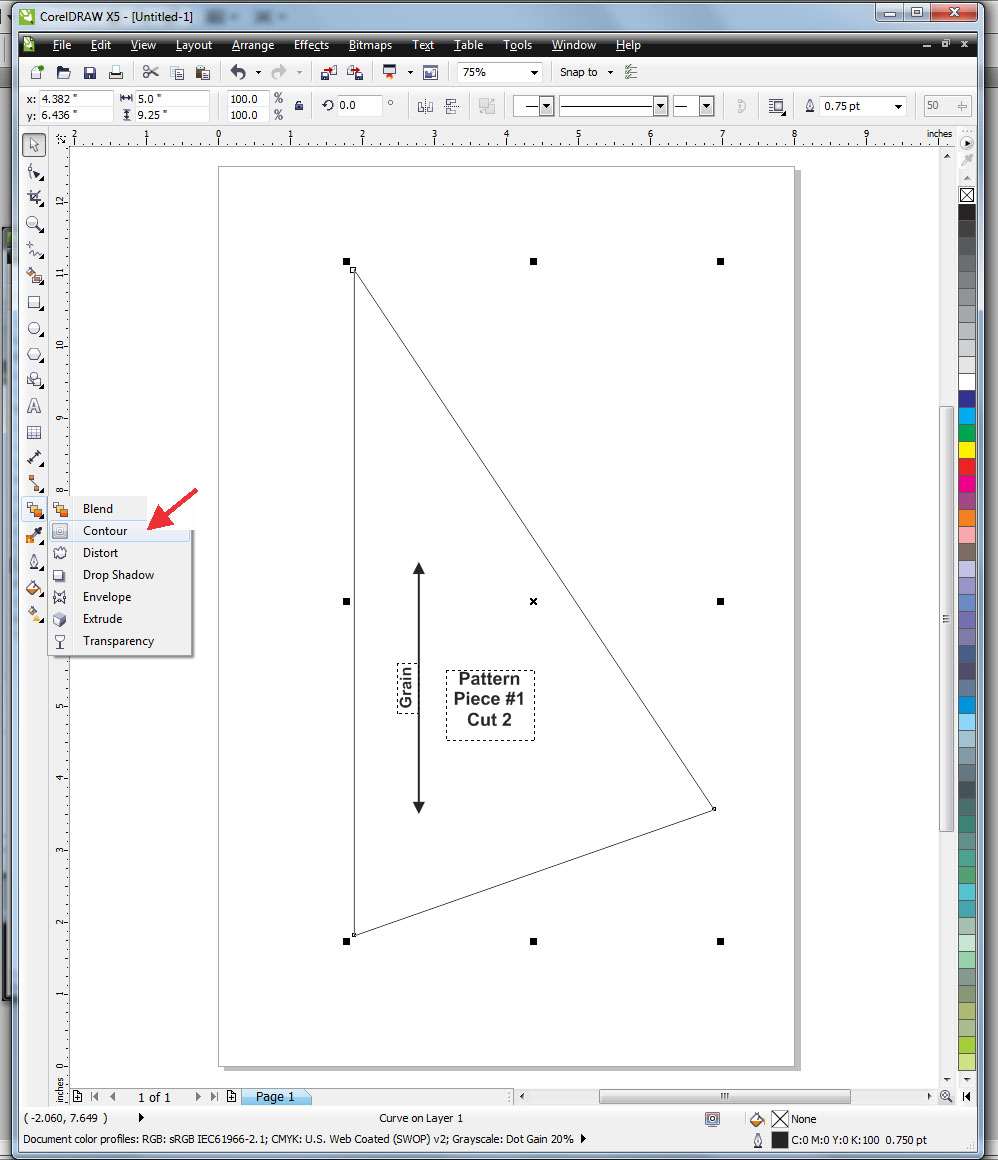Expand the undo history arrow
998x1160 pixels.
click(258, 72)
